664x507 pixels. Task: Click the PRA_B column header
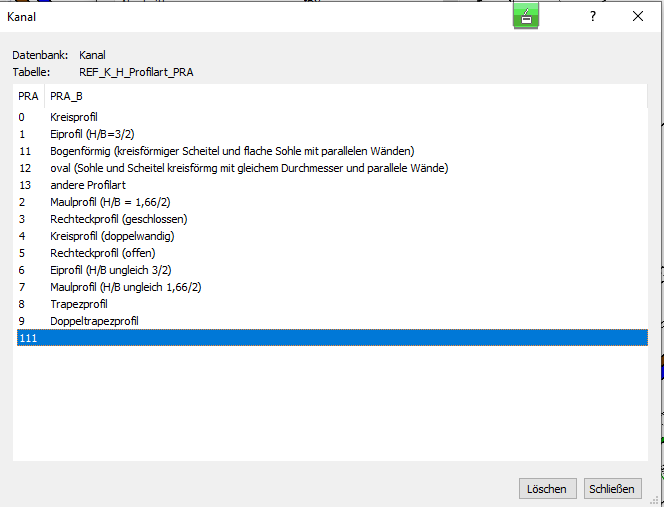pos(66,96)
